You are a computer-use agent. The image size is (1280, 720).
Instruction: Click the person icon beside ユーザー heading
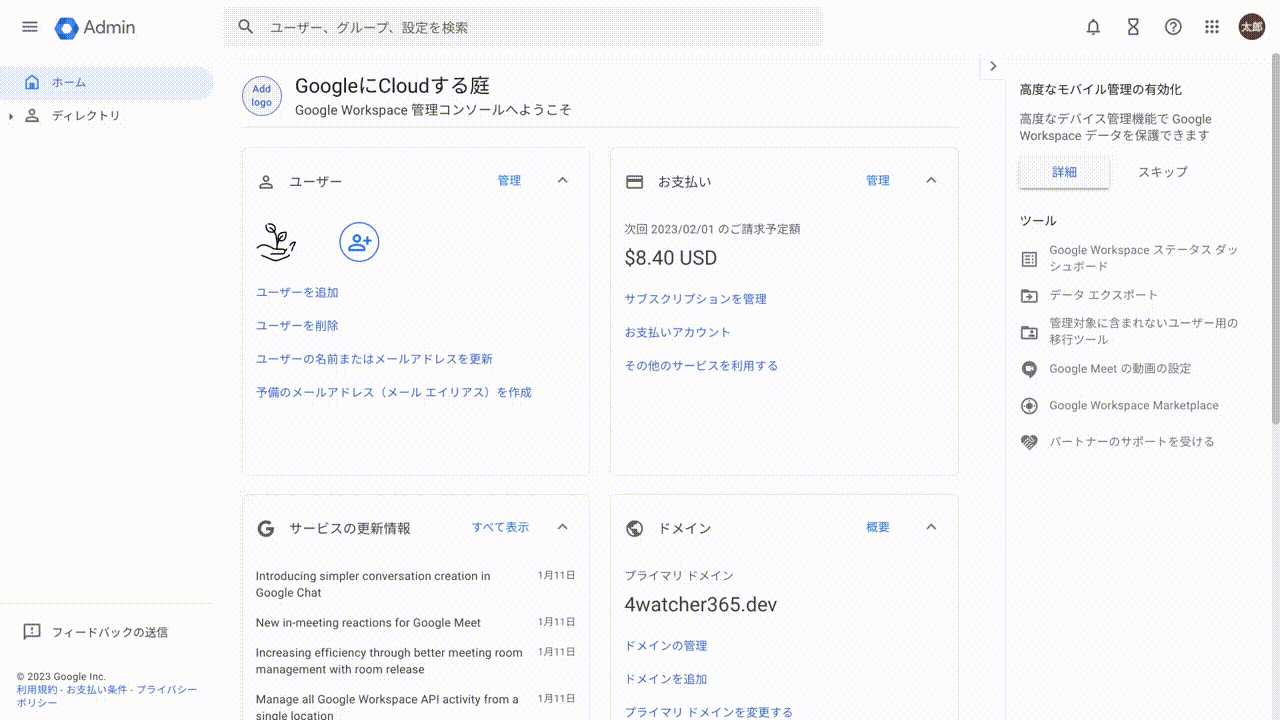point(266,182)
